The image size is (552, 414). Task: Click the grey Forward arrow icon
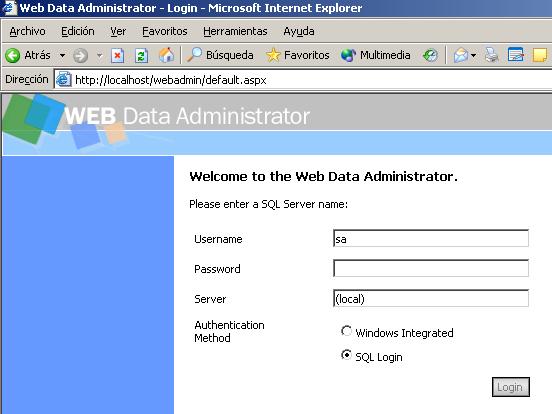pos(80,56)
